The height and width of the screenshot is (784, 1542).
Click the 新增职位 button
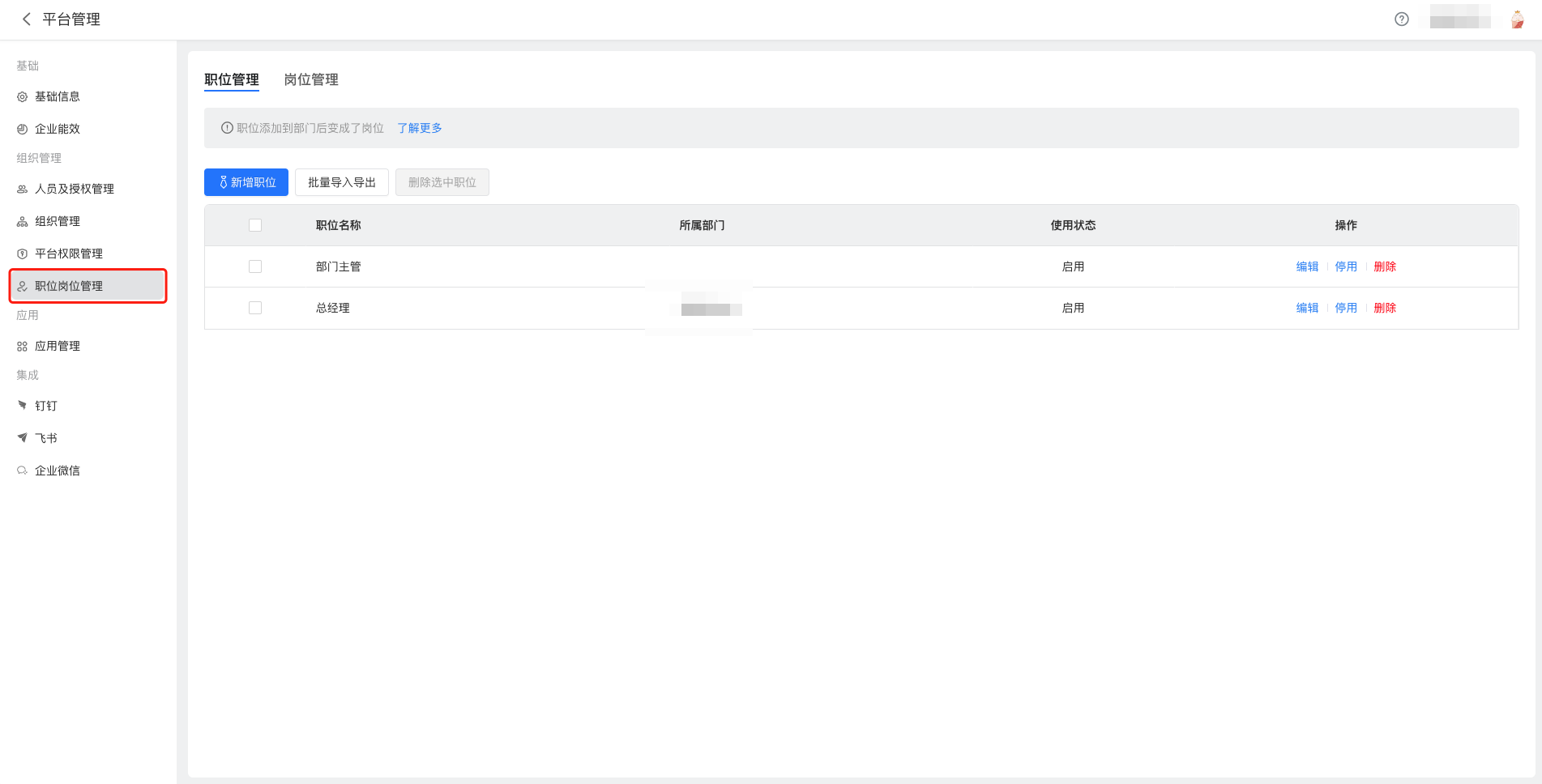[x=246, y=182]
